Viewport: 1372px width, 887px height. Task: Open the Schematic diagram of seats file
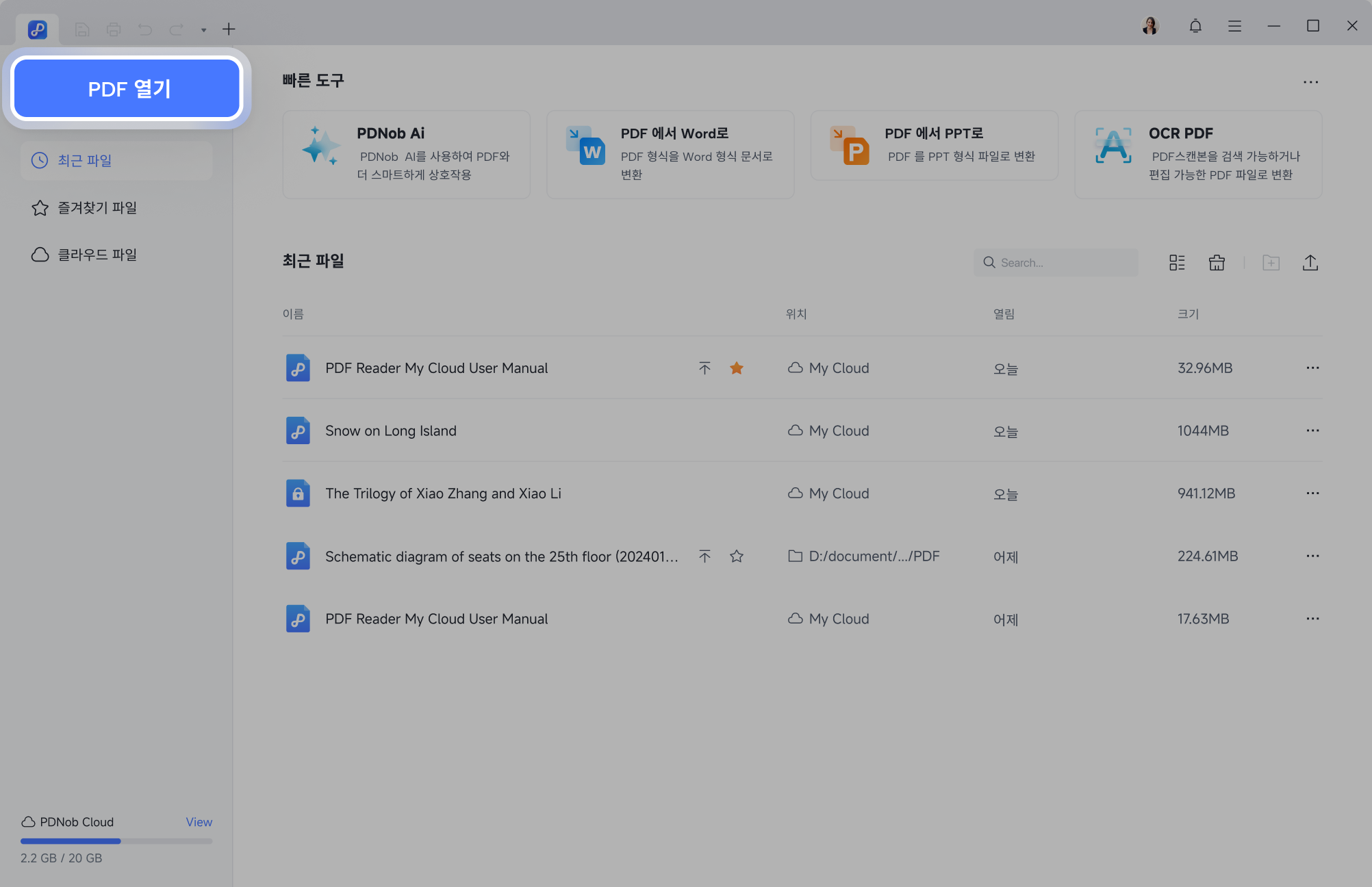502,556
